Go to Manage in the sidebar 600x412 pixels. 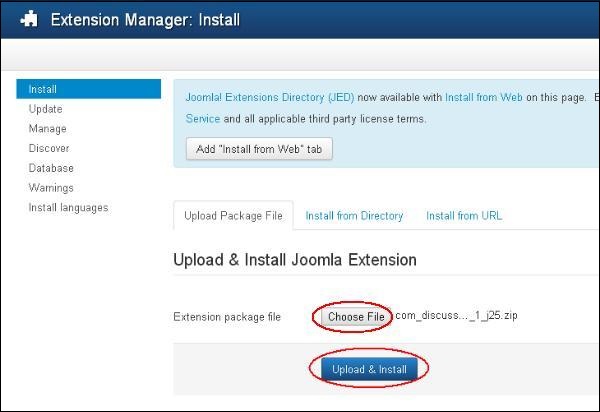click(48, 129)
